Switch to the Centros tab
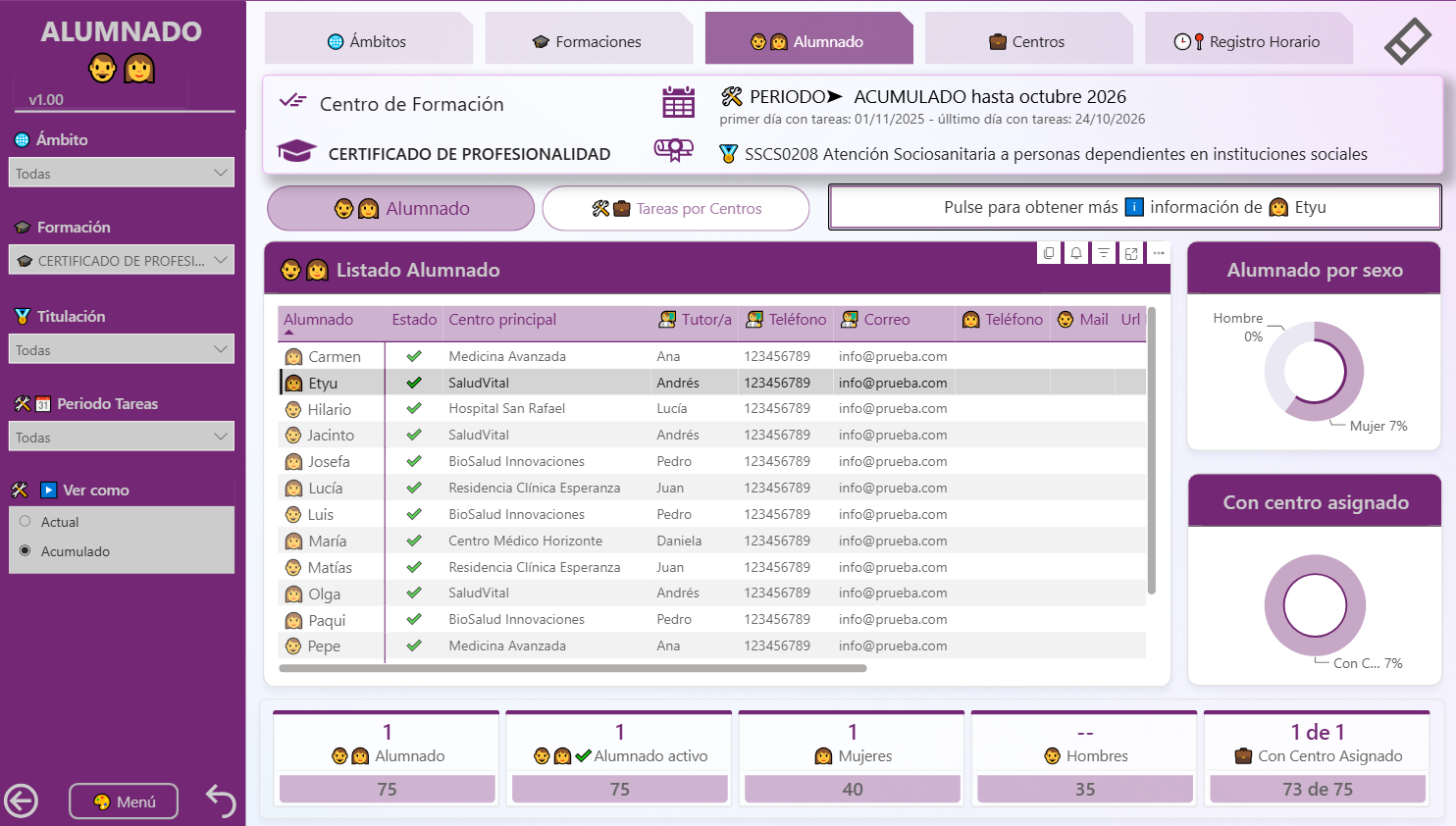The height and width of the screenshot is (826, 1456). 1027,41
